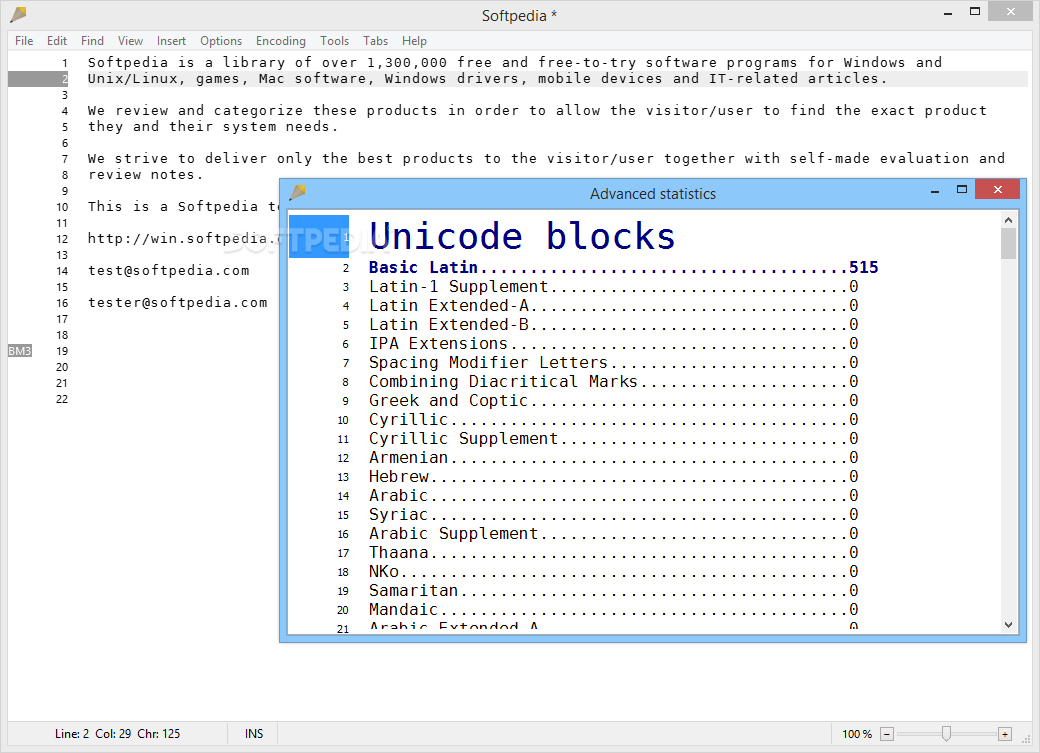
Task: Select the Latin Extended-A row
Action: [614, 306]
